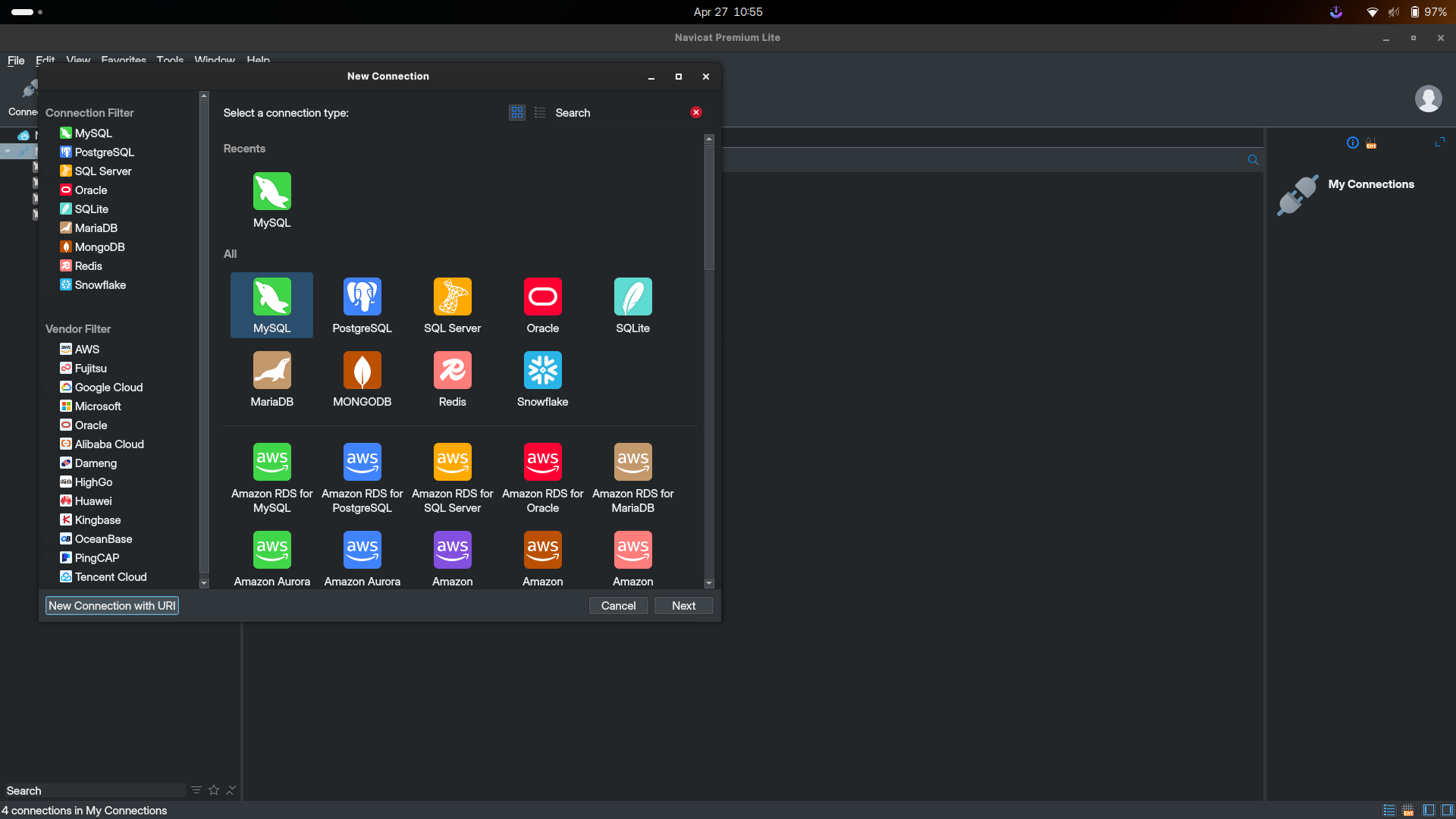Cancel the New Connection dialog

pos(618,606)
